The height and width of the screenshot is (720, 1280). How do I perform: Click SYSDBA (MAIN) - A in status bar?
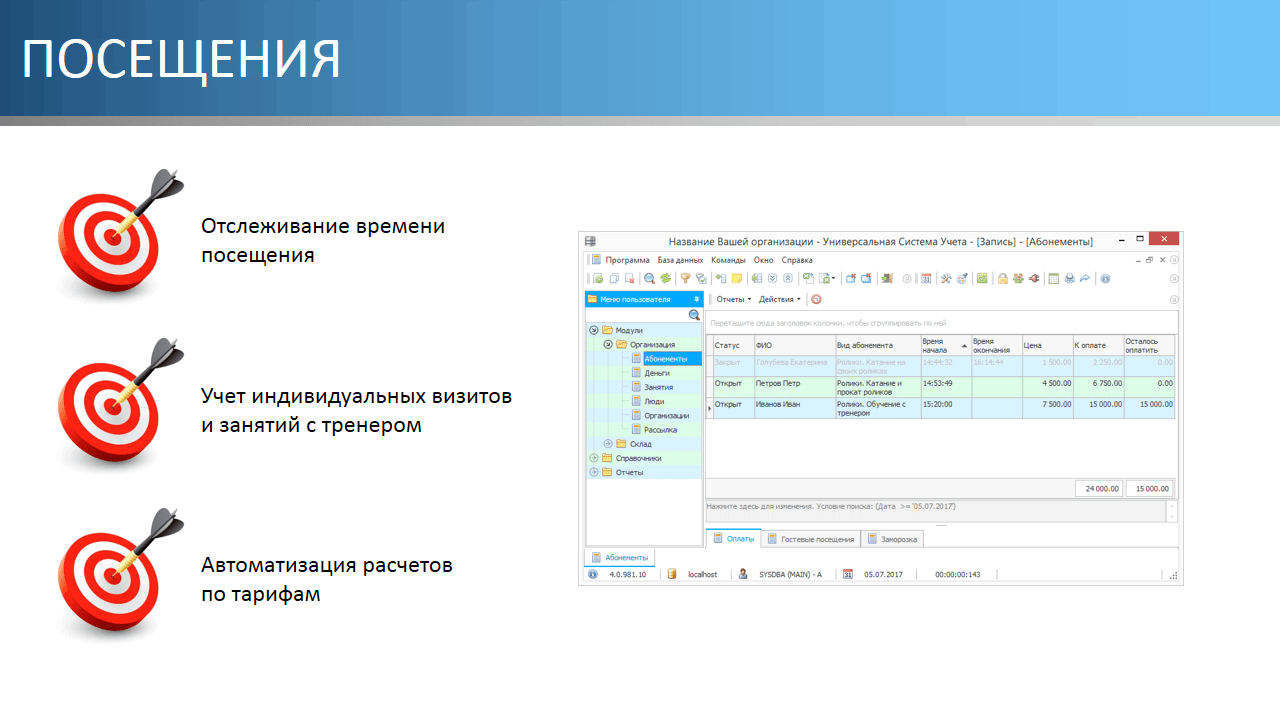pyautogui.click(x=790, y=575)
